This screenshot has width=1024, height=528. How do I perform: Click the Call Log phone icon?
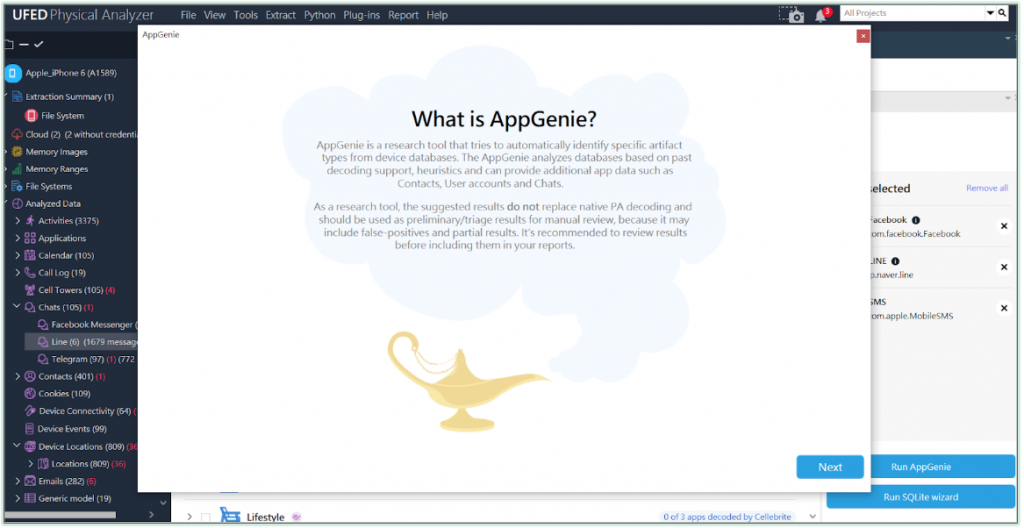[30, 272]
